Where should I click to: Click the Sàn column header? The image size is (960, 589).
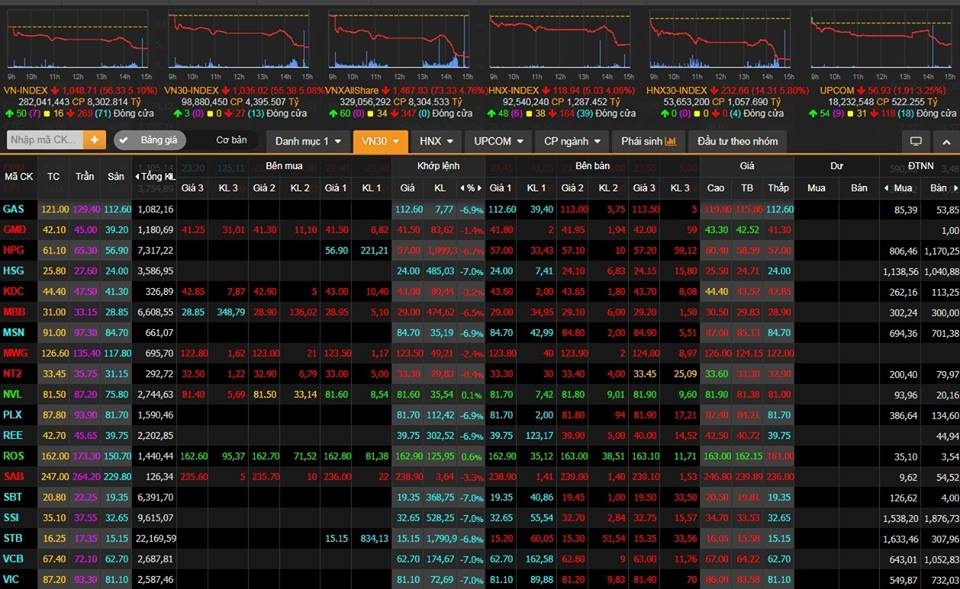point(116,176)
